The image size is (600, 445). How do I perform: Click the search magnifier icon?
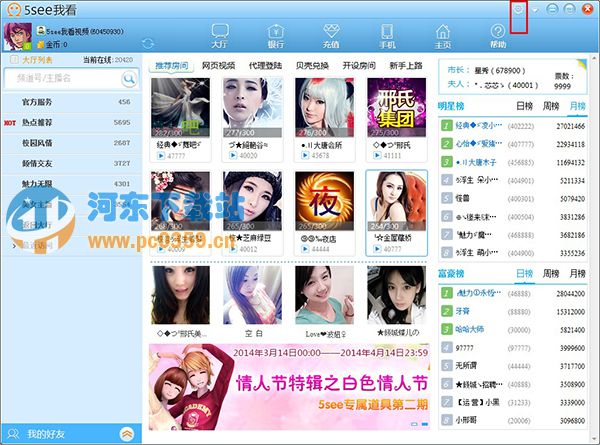[129, 79]
